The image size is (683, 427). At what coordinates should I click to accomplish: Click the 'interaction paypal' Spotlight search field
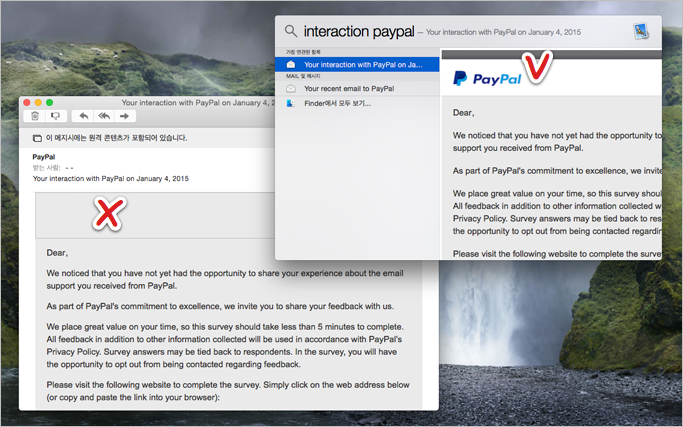tap(359, 31)
